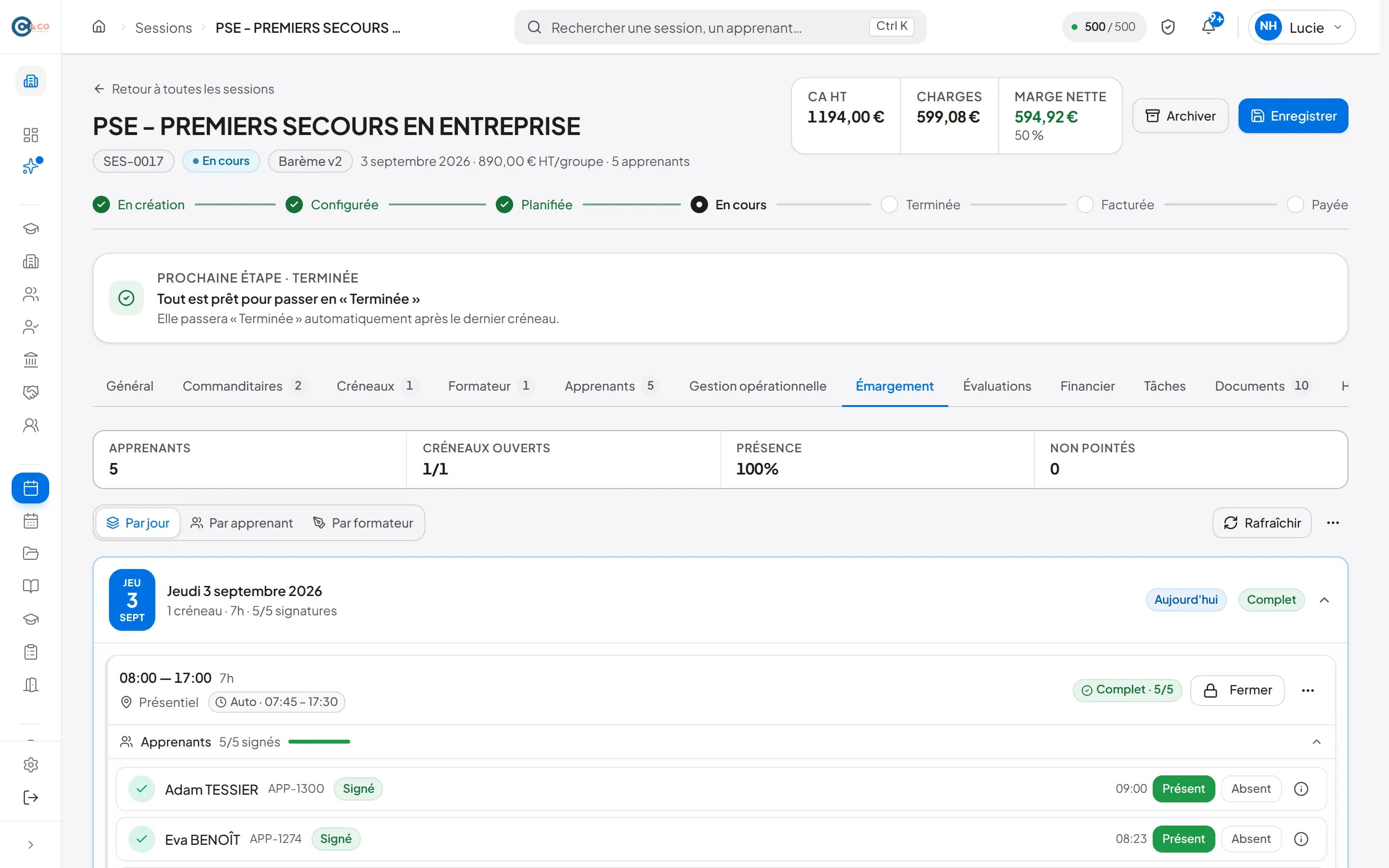Click the Barème v2 chip

(x=310, y=162)
